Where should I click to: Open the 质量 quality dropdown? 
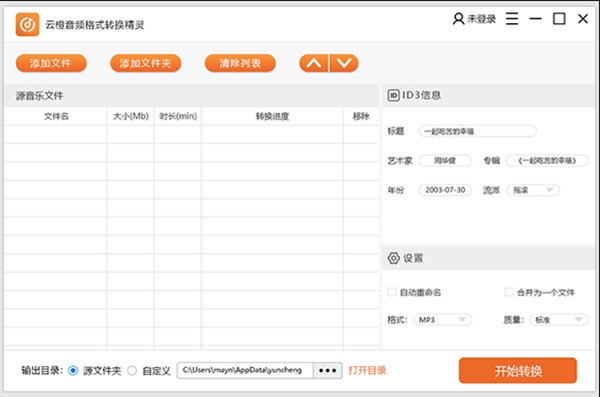[x=559, y=320]
